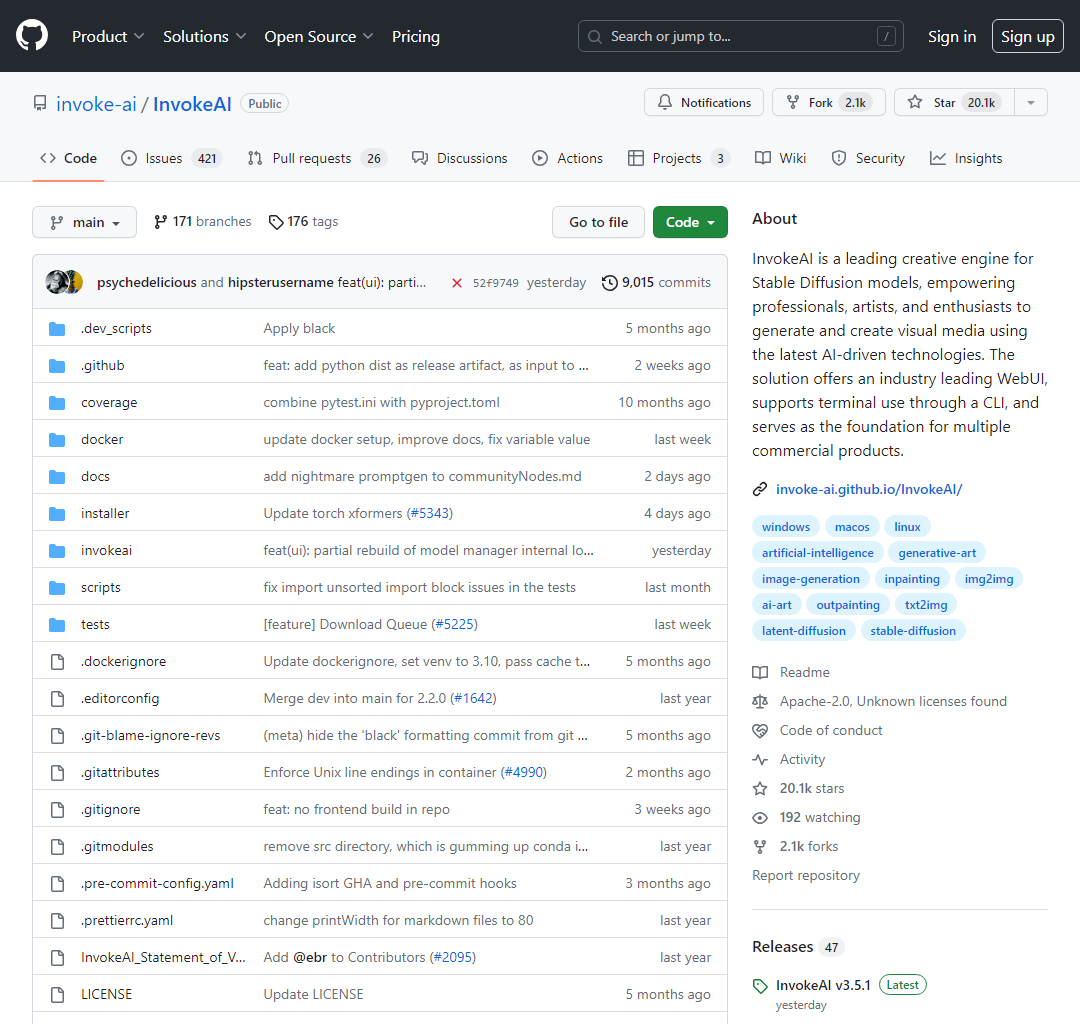Click the link chain icon by homepage URL
The width and height of the screenshot is (1080, 1024).
click(760, 490)
